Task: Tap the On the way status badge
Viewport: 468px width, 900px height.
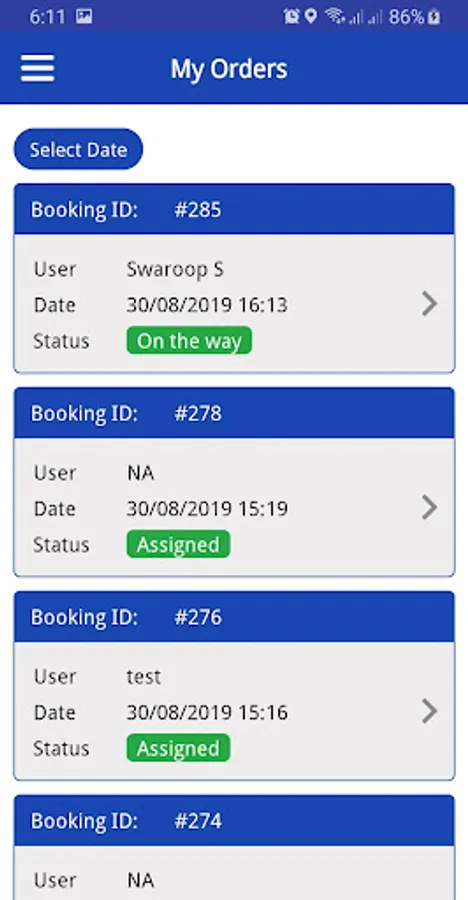Action: (x=189, y=340)
